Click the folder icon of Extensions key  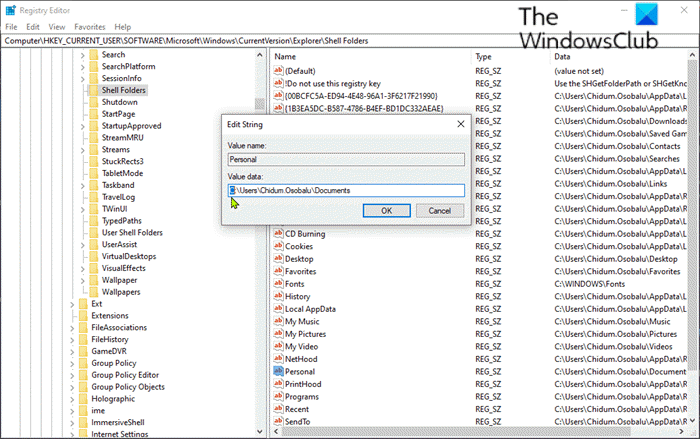pos(83,316)
